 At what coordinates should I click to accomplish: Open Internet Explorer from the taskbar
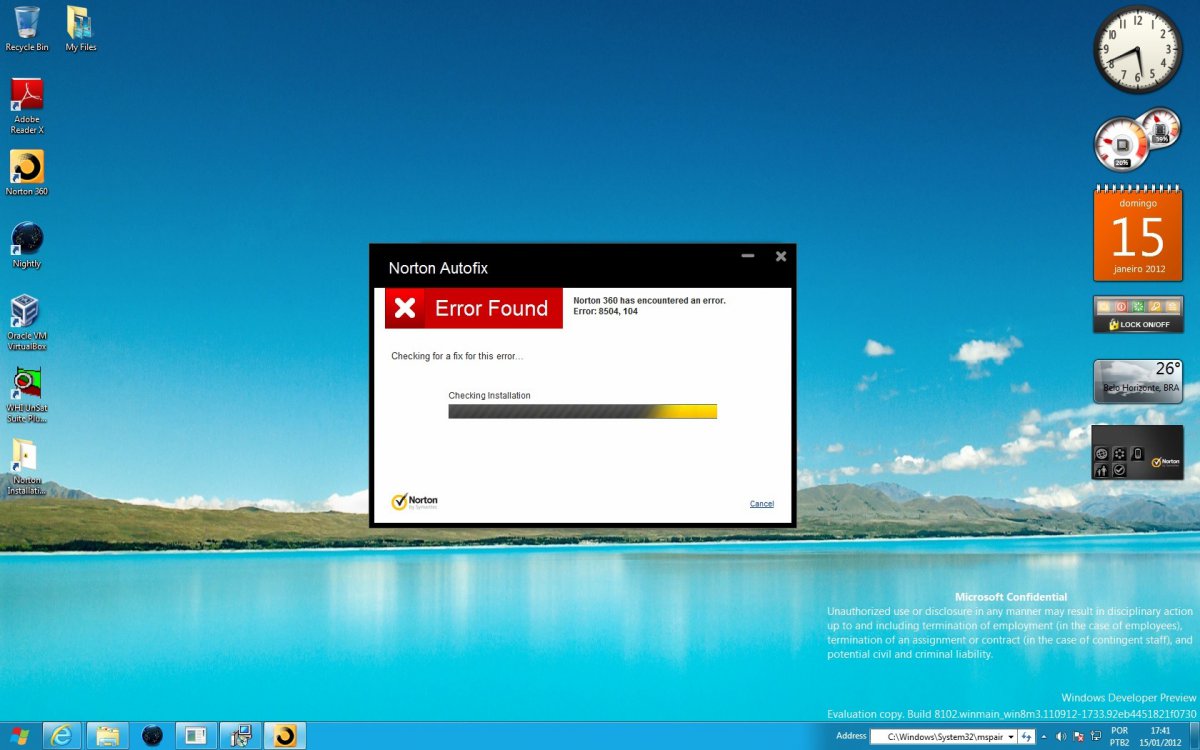click(61, 736)
